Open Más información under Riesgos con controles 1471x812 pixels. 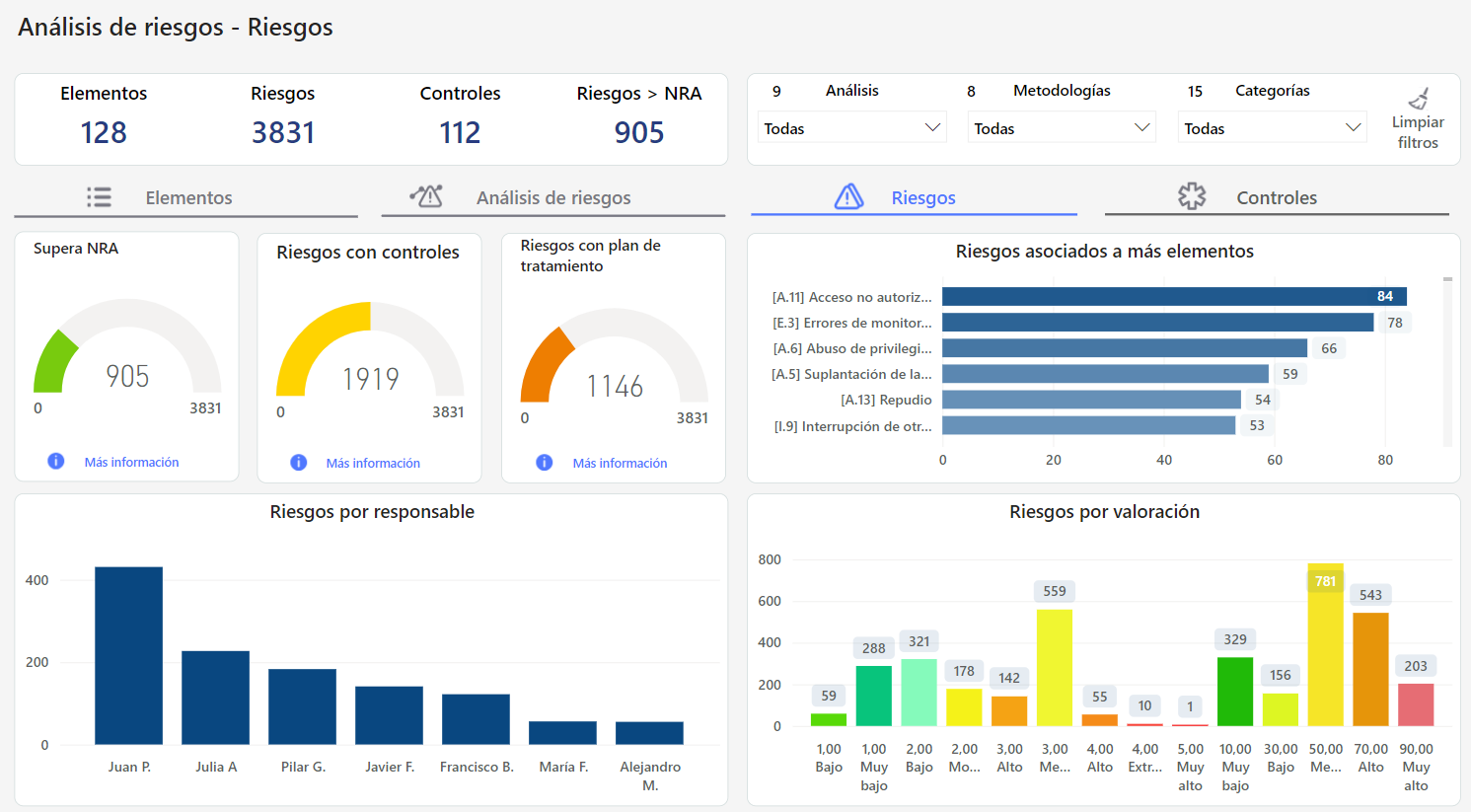pos(373,463)
